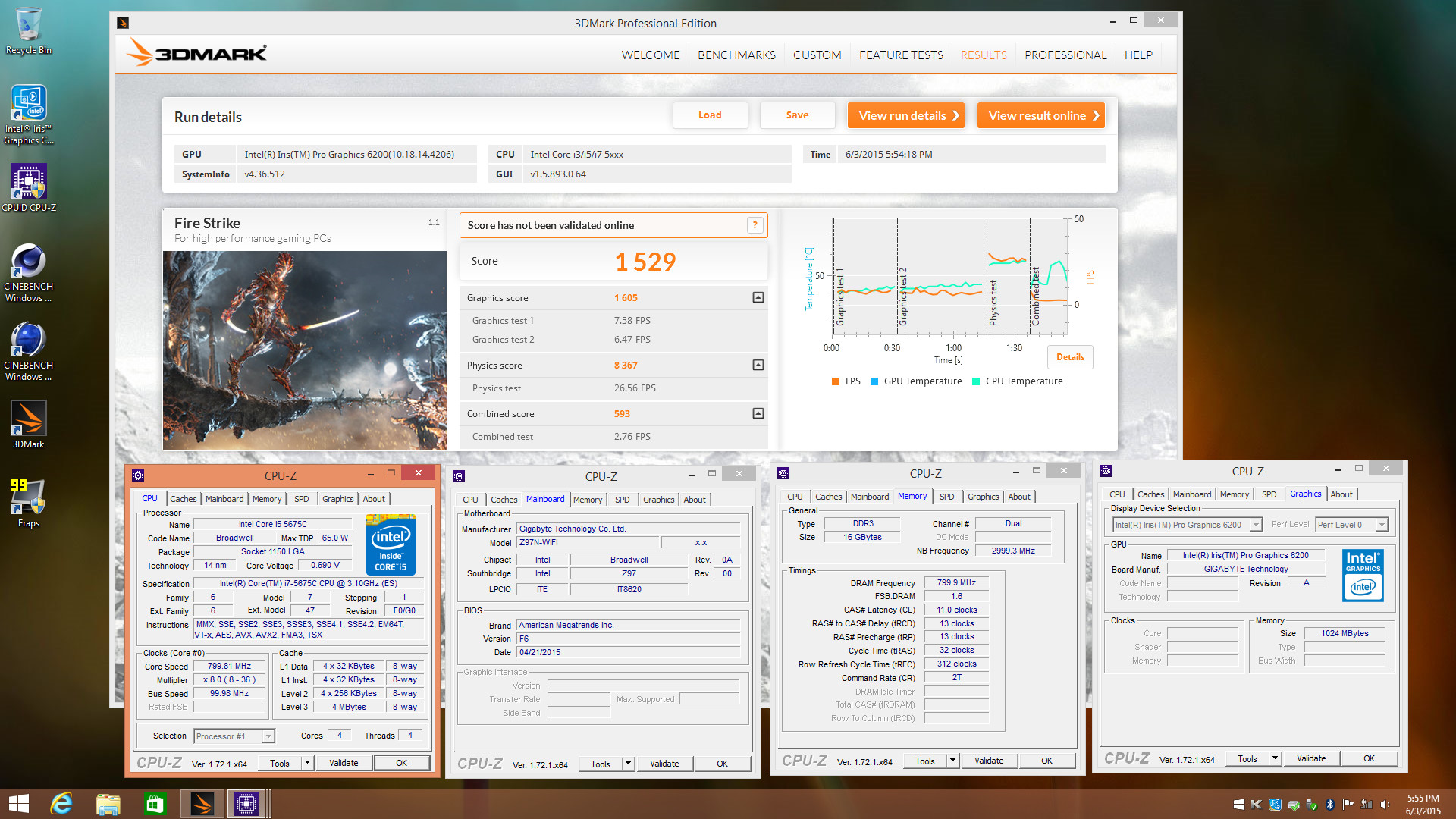
Task: Click Internet Explorer in the taskbar
Action: [x=61, y=804]
